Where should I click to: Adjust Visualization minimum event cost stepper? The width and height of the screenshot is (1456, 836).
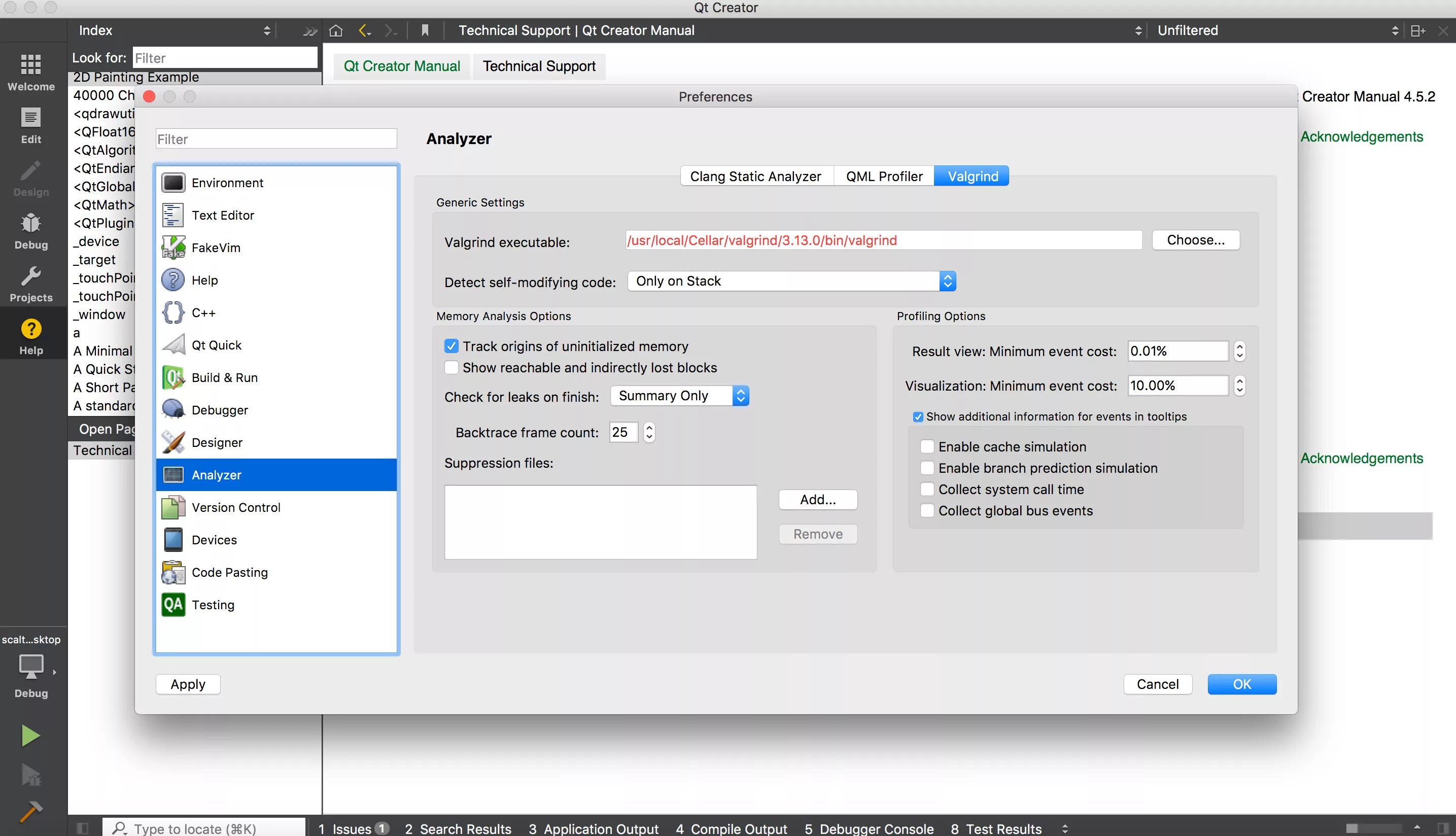pos(1239,385)
